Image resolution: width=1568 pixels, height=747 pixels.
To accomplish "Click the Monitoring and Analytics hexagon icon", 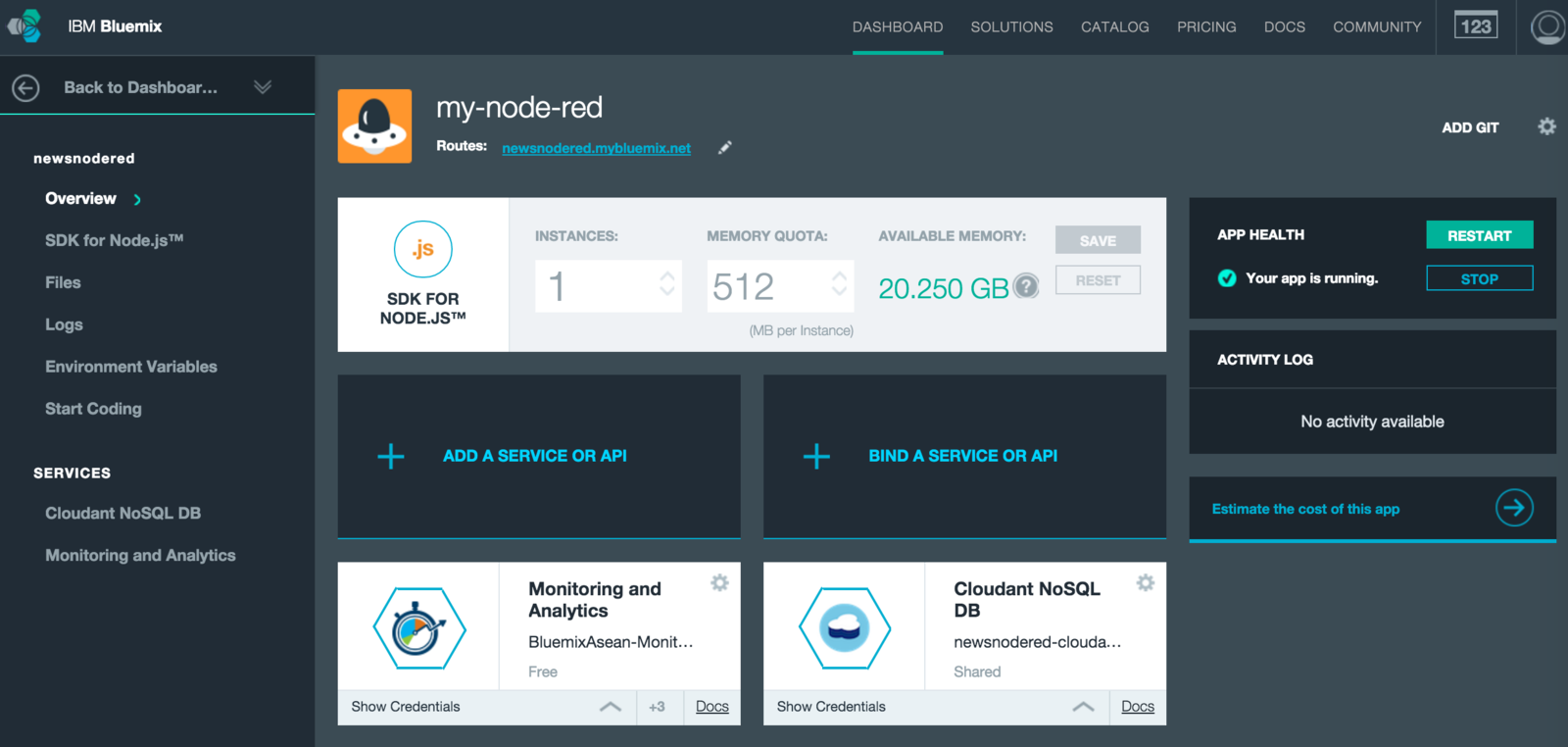I will coord(419,628).
